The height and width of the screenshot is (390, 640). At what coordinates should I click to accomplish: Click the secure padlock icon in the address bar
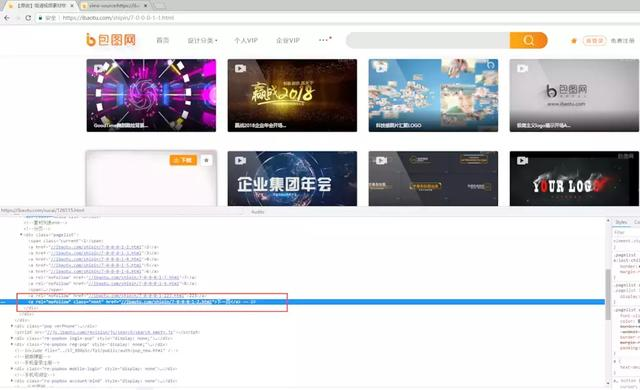pyautogui.click(x=40, y=18)
